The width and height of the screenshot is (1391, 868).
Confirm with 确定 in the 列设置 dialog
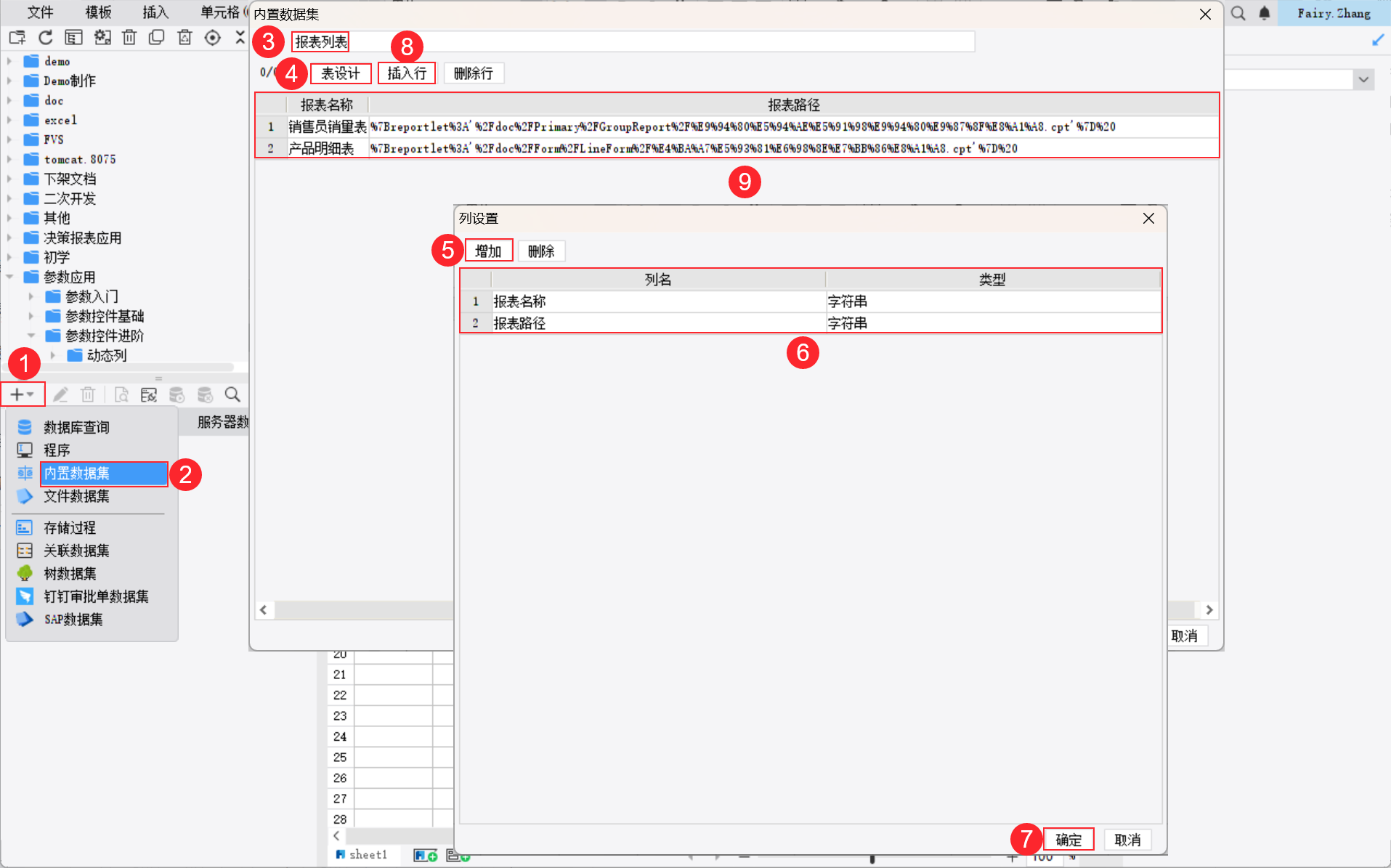[x=1068, y=840]
